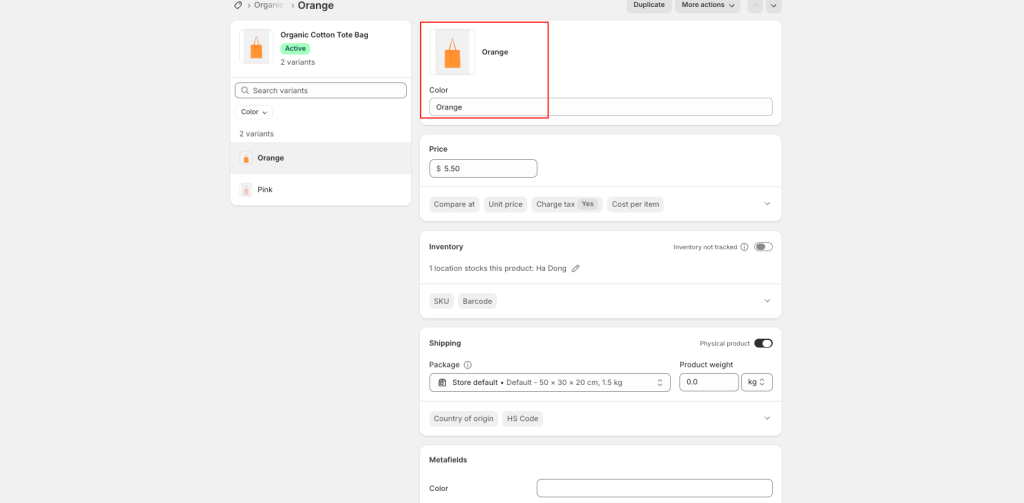The width and height of the screenshot is (1024, 503).
Task: Open Organic Cotton Tote Bag product thumbnail
Action: click(x=256, y=47)
